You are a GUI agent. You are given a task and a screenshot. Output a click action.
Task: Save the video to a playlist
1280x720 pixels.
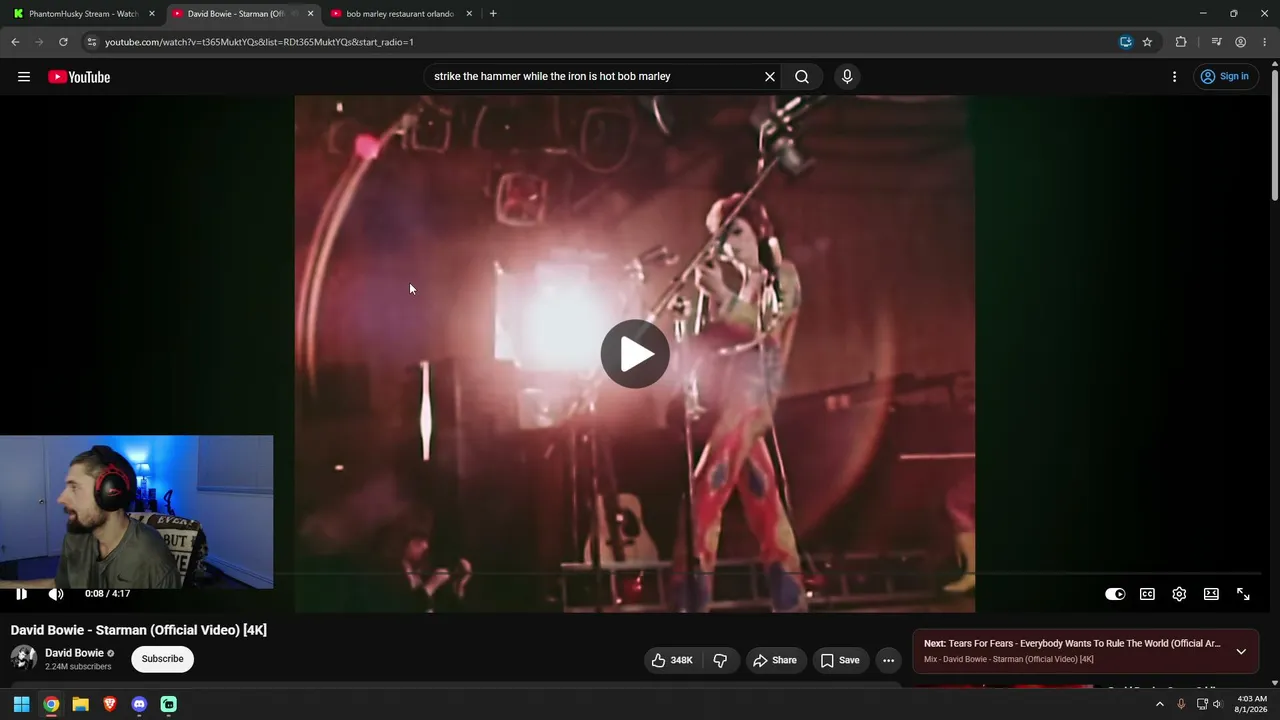coord(840,660)
